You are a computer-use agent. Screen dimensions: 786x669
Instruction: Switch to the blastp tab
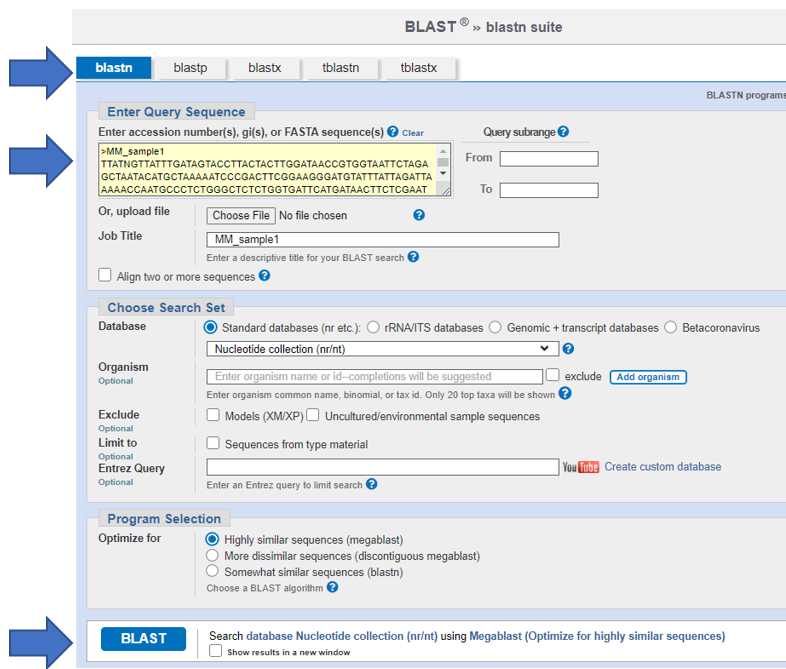click(190, 68)
